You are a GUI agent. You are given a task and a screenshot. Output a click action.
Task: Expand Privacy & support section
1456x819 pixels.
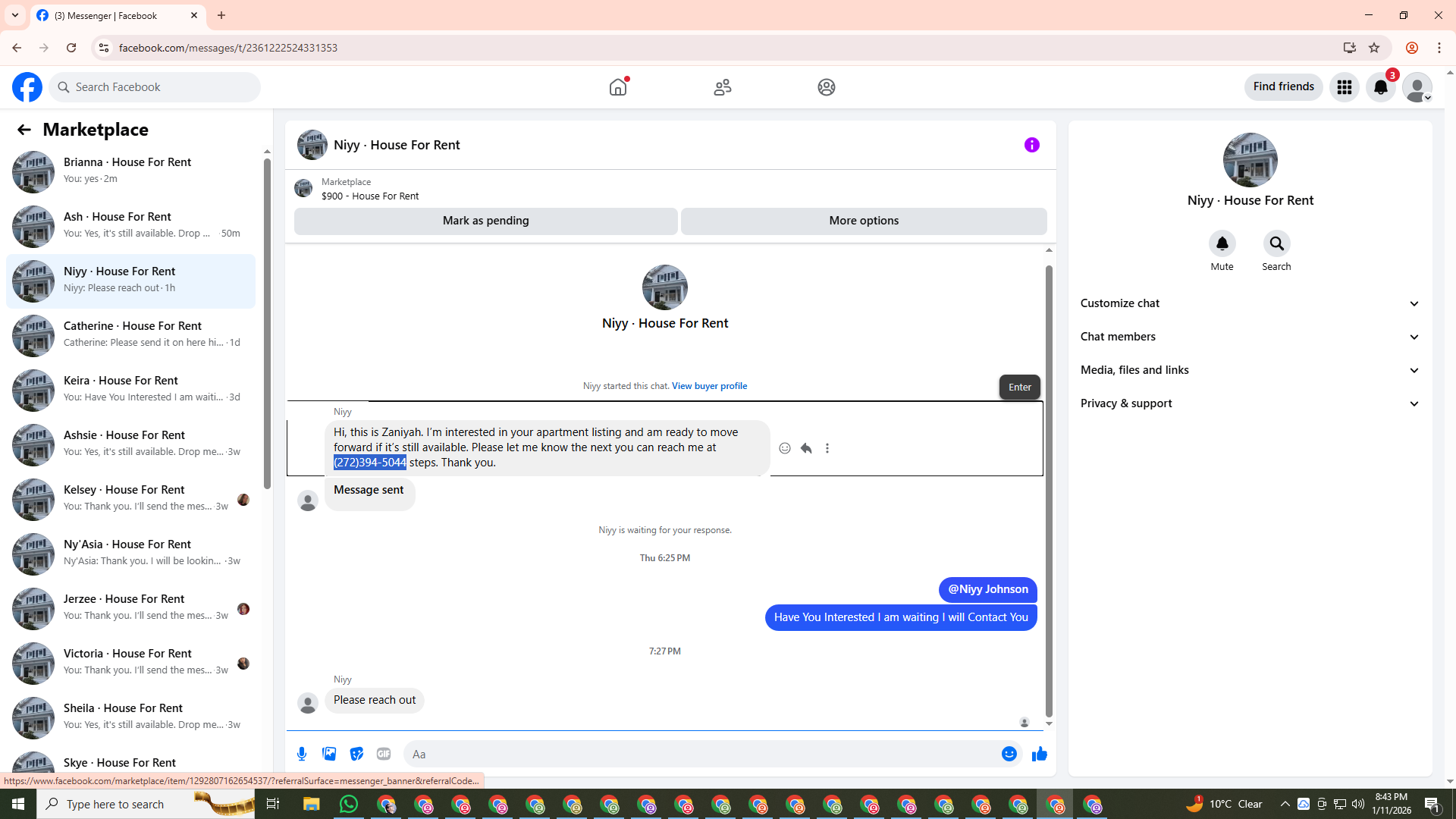pos(1250,403)
